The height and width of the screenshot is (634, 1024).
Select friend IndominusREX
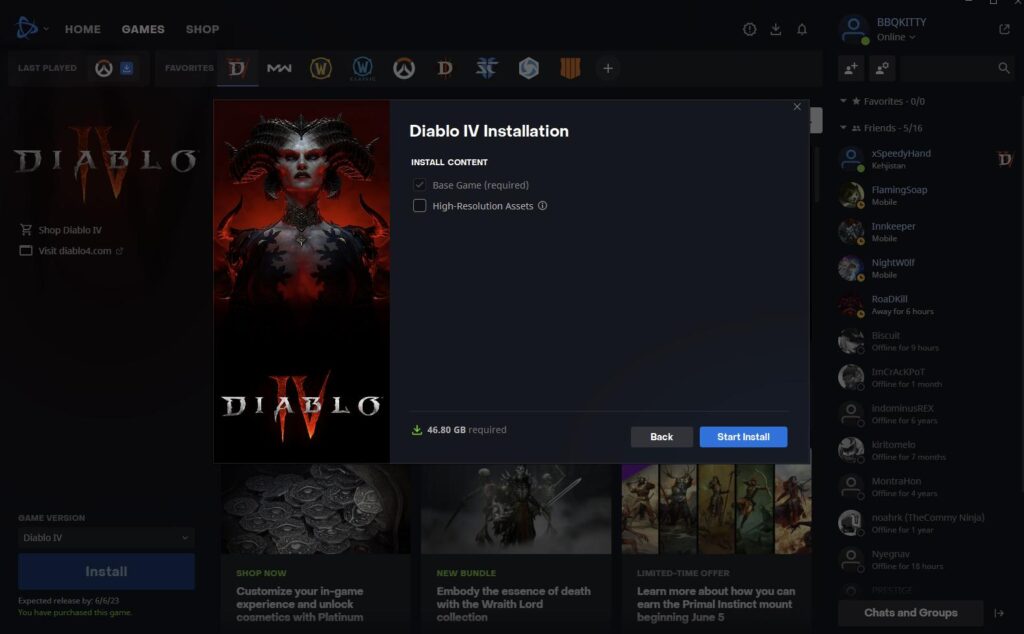tap(924, 414)
